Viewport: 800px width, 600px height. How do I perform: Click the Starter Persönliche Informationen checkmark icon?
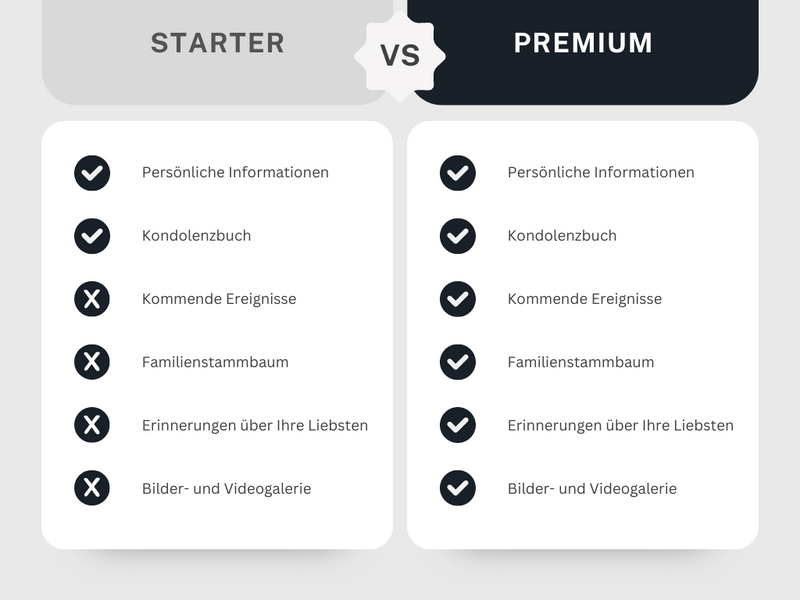(92, 173)
